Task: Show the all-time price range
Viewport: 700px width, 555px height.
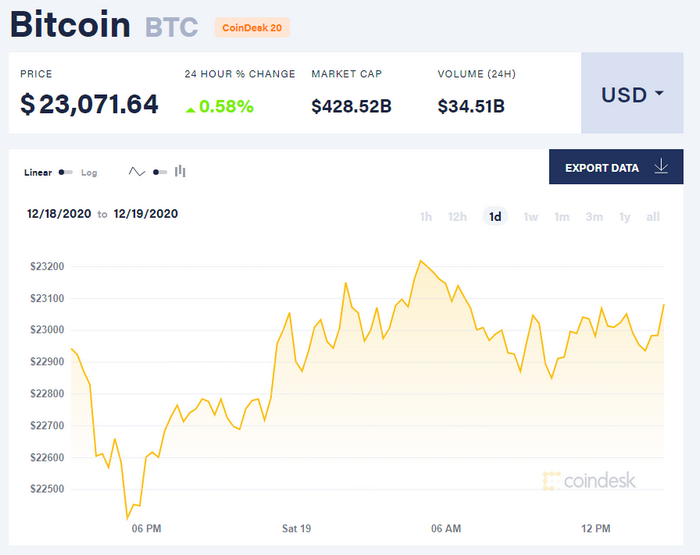Action: point(653,217)
